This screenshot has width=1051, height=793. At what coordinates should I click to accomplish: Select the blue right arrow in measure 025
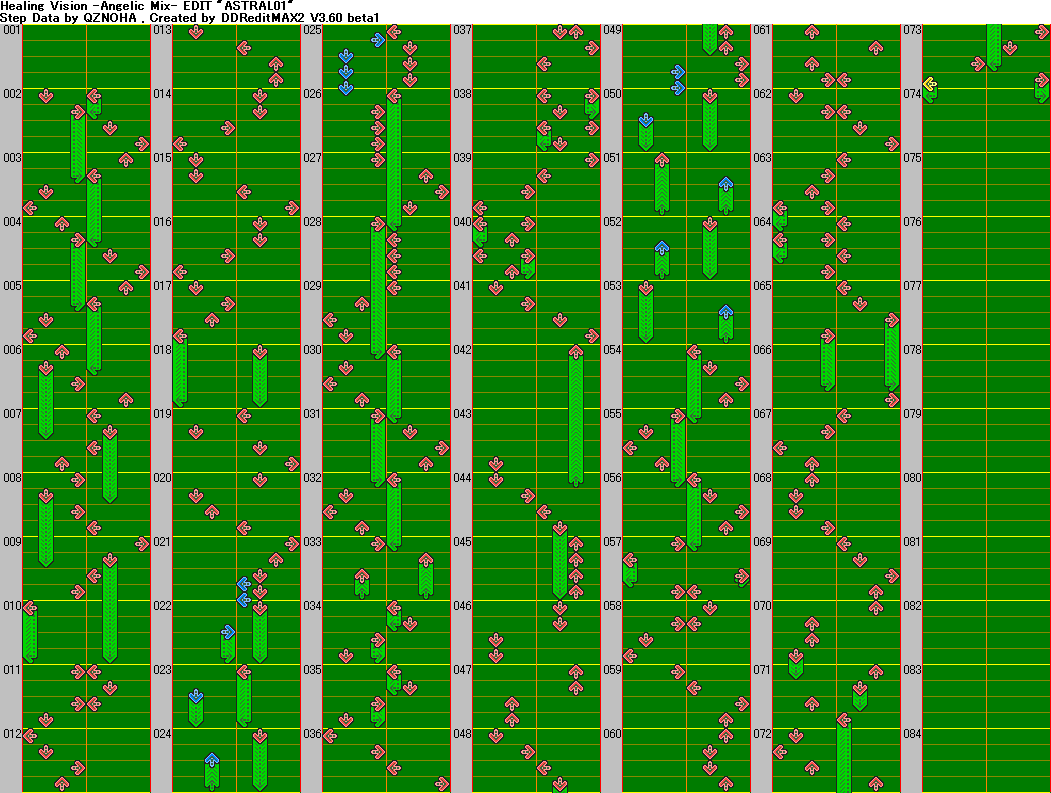tap(378, 40)
